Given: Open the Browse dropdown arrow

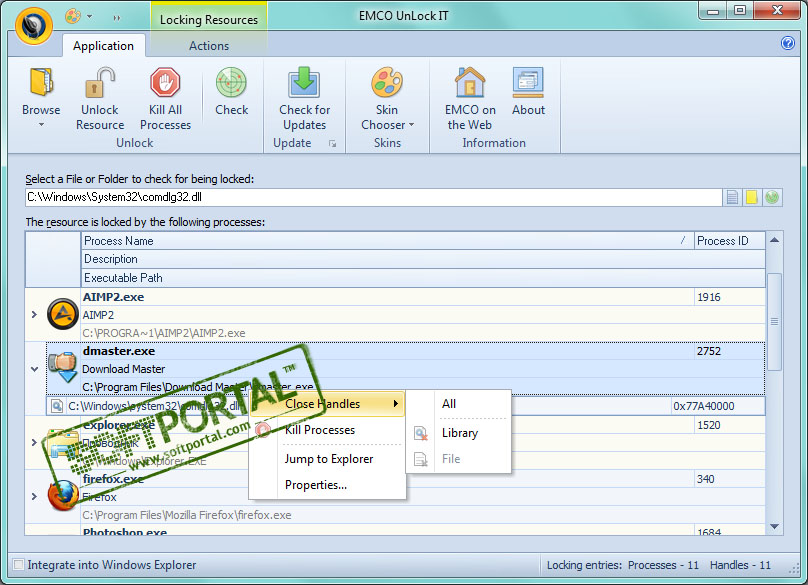Looking at the screenshot, I should [x=41, y=125].
